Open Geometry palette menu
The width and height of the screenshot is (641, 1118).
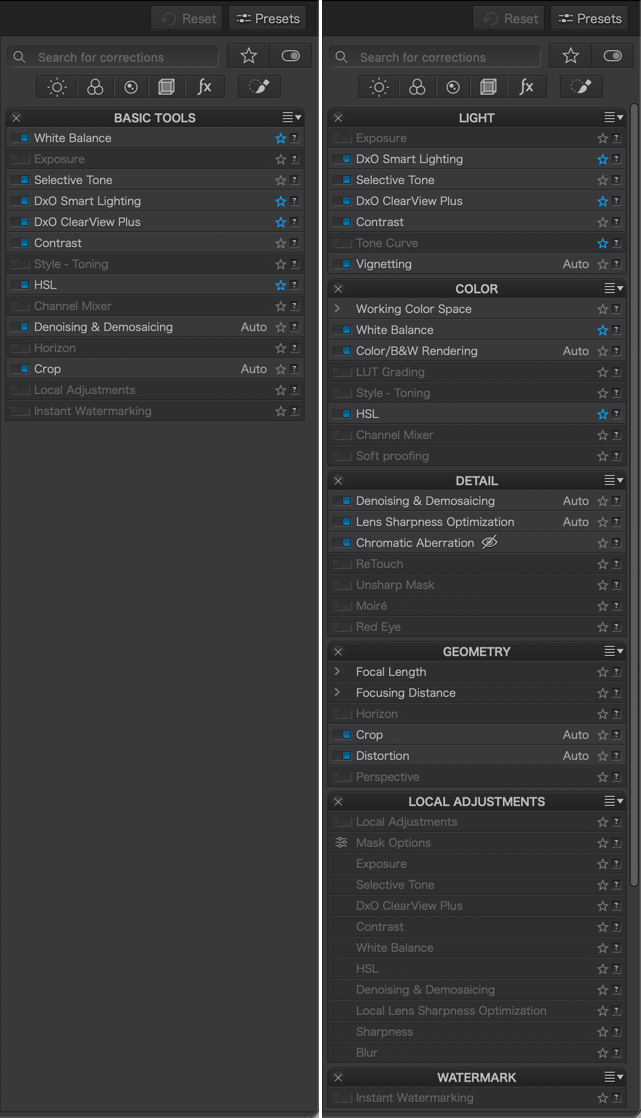tap(614, 651)
